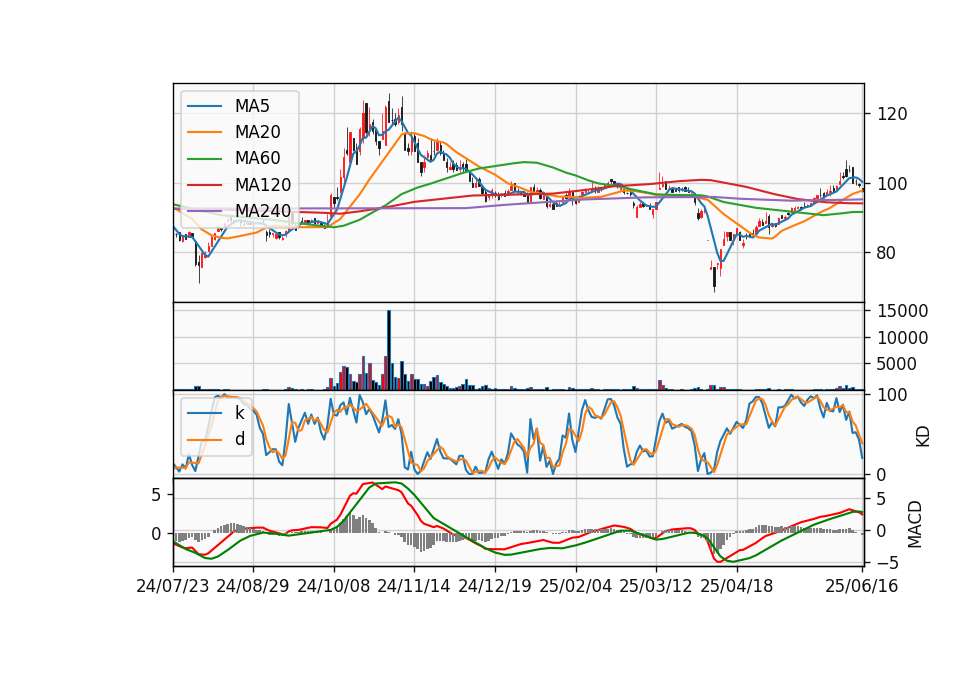Click the 80 price axis tick label
The image size is (960, 690).
coord(886,252)
